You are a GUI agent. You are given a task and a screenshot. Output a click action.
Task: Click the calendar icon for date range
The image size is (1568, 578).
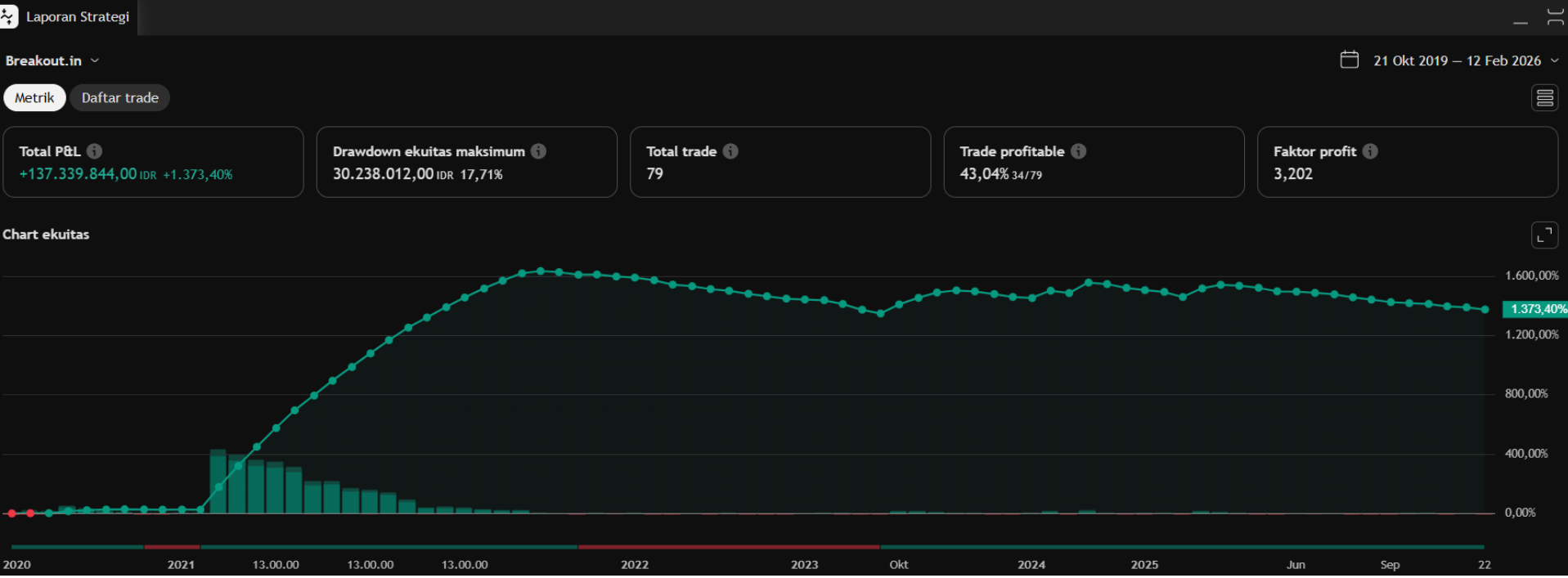pyautogui.click(x=1350, y=60)
